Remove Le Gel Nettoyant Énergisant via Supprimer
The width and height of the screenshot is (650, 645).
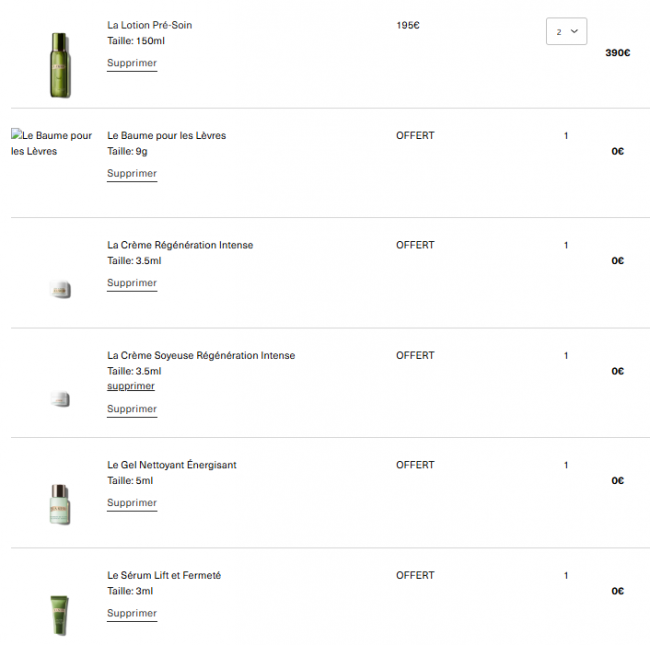point(132,503)
